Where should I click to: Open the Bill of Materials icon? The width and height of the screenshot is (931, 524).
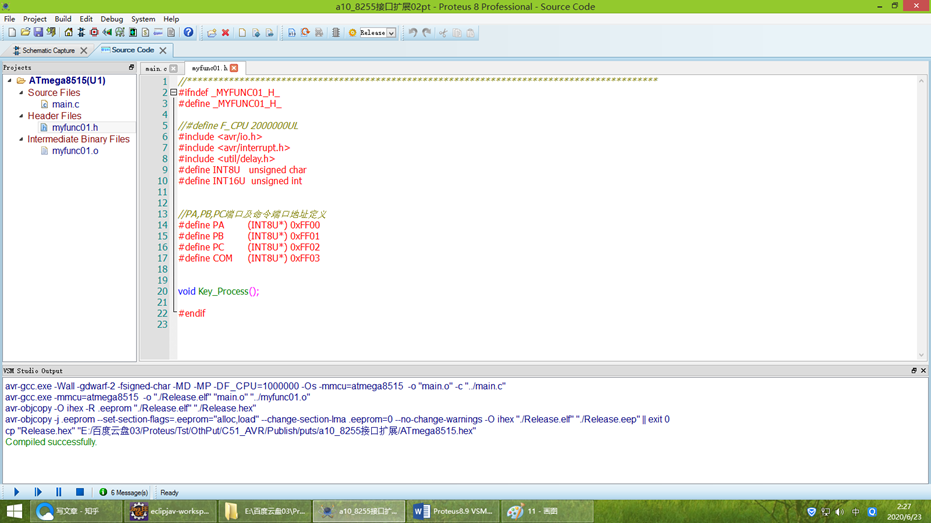coord(145,33)
